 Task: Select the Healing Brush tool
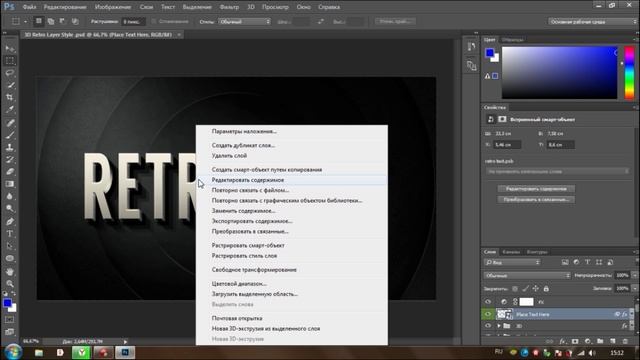[10, 123]
